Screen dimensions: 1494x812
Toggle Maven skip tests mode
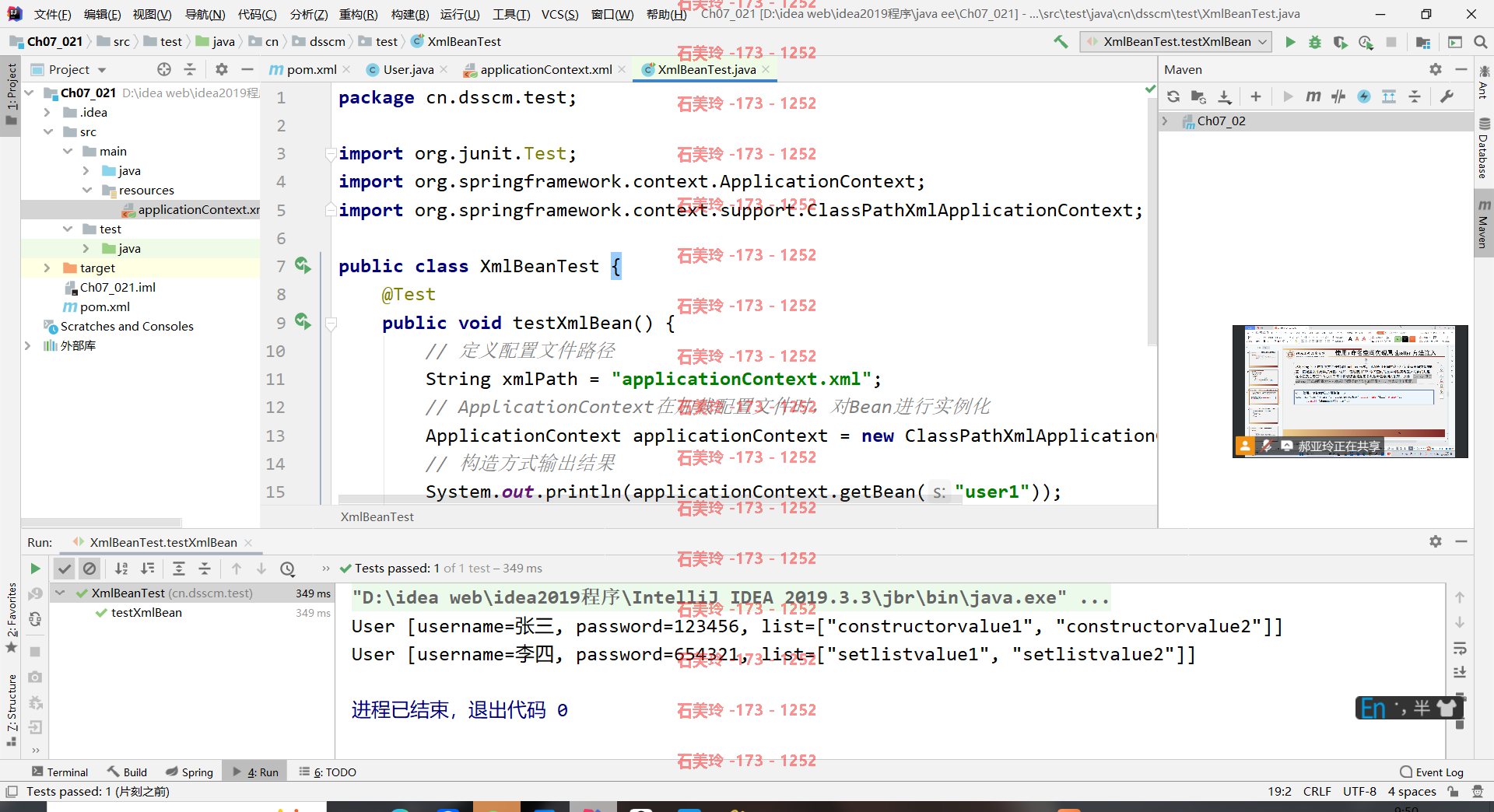(x=1364, y=96)
